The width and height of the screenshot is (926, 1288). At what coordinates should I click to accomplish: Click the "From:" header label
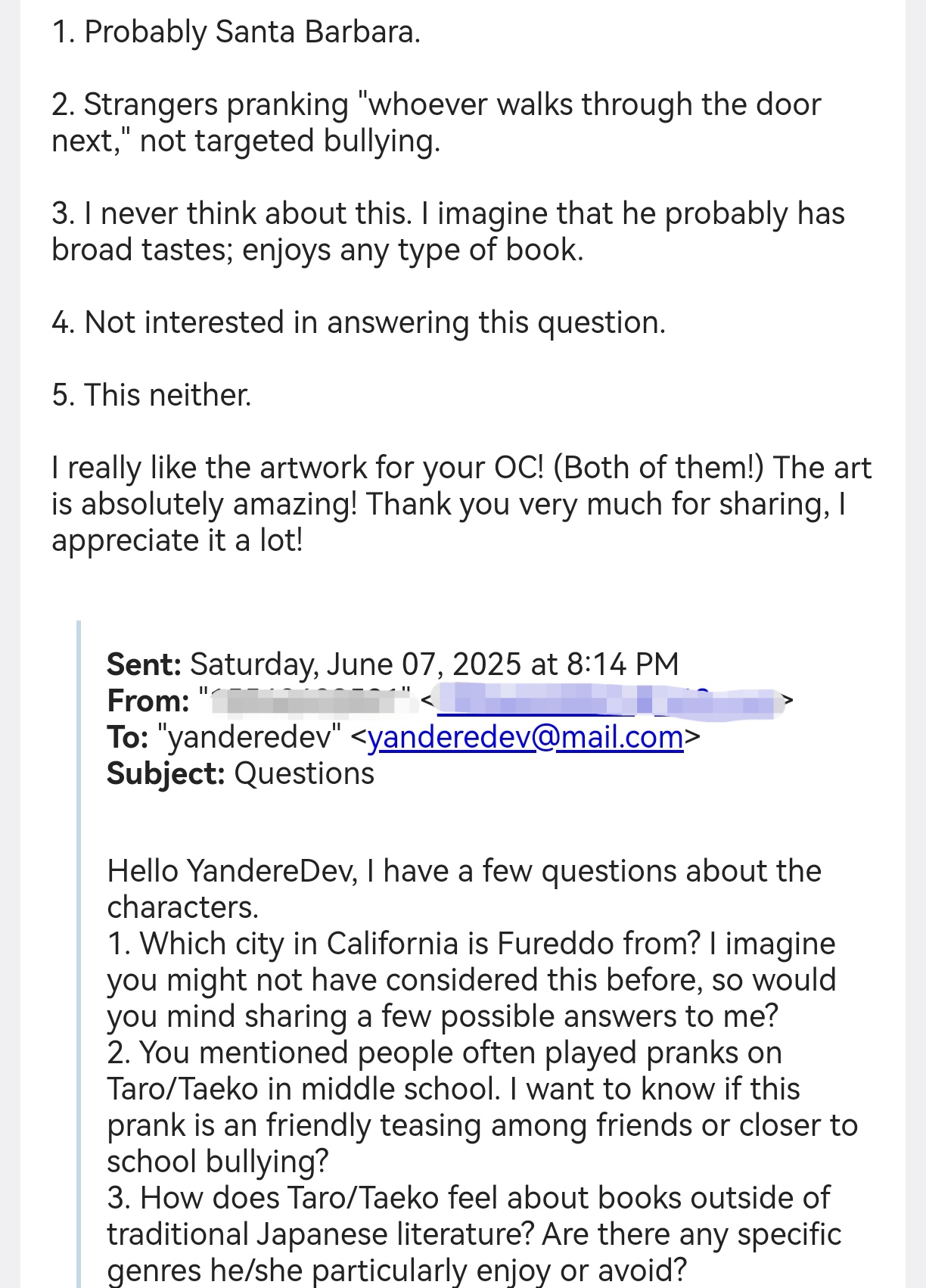pos(148,701)
